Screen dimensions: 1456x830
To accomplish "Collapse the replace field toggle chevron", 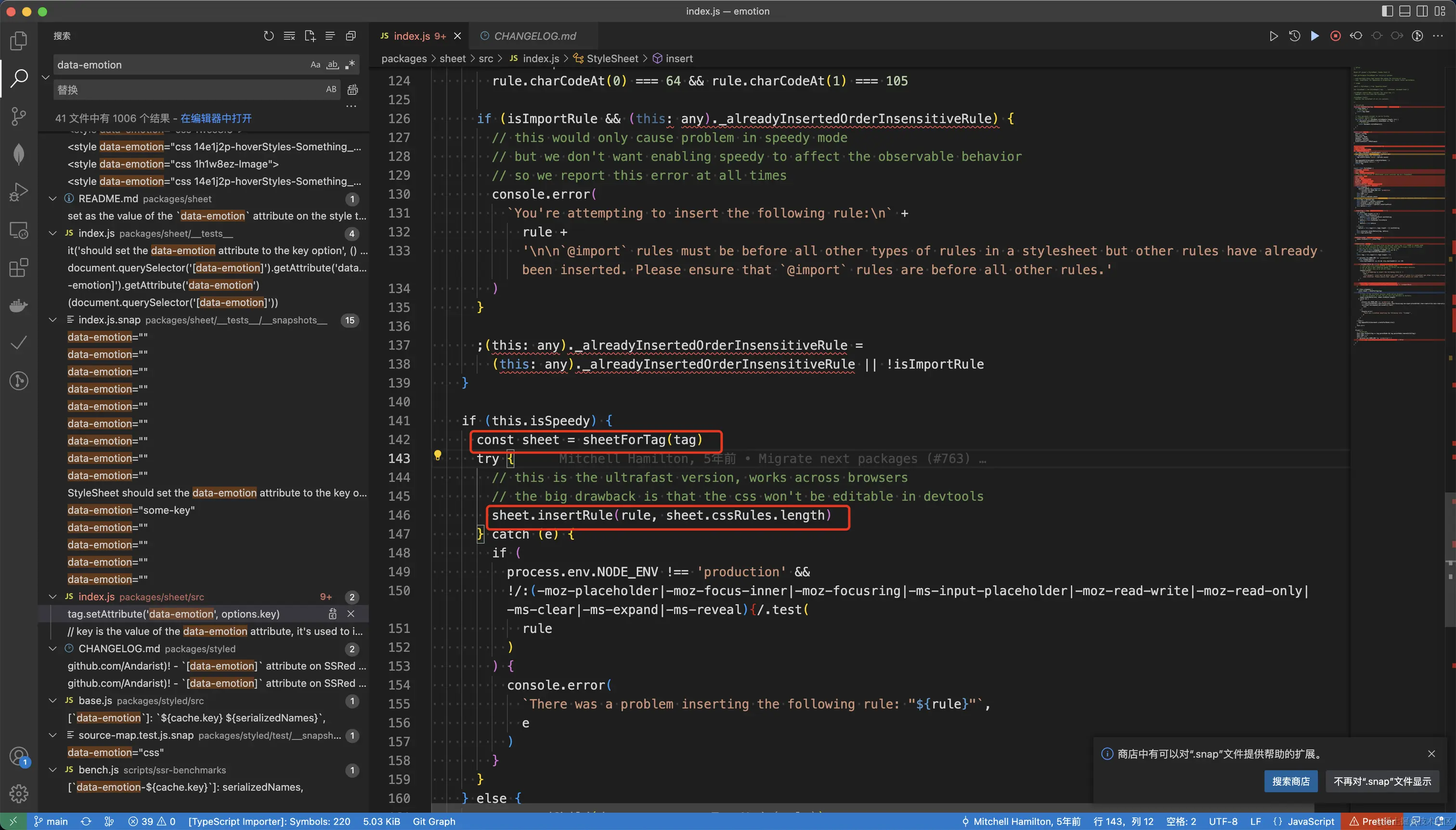I will 46,77.
